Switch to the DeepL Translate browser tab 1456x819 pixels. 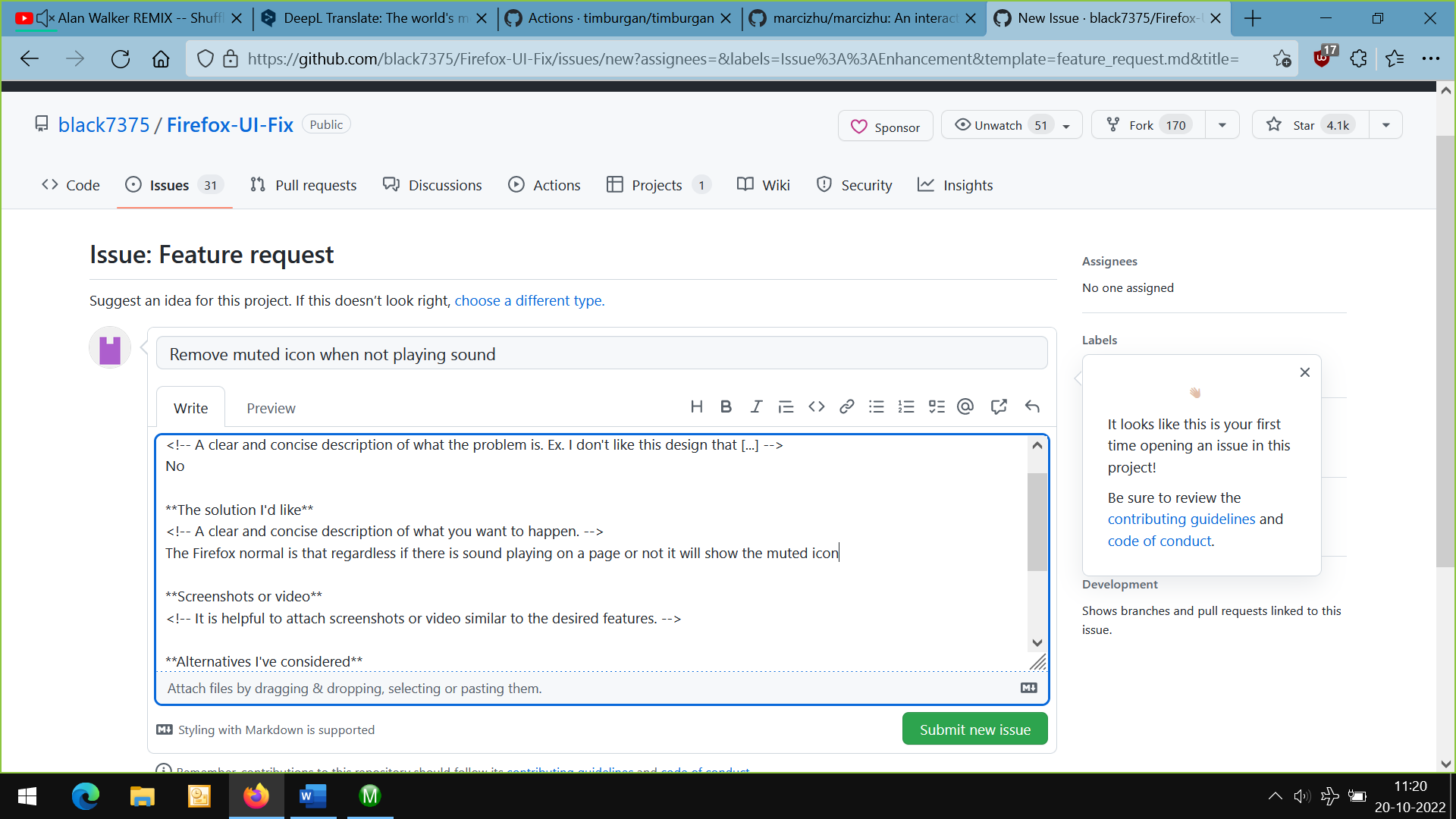pyautogui.click(x=375, y=19)
